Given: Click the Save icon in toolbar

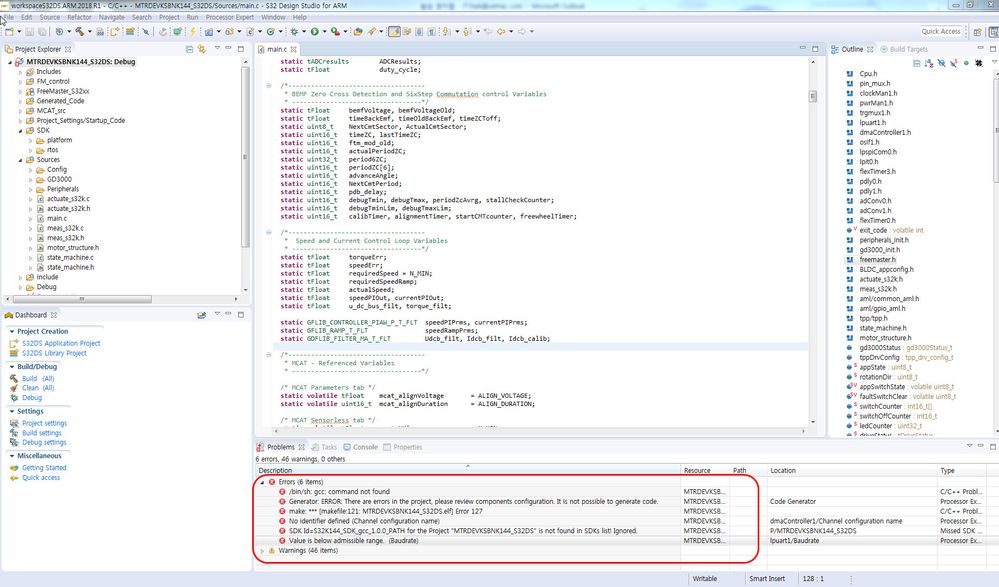Looking at the screenshot, I should tap(29, 31).
